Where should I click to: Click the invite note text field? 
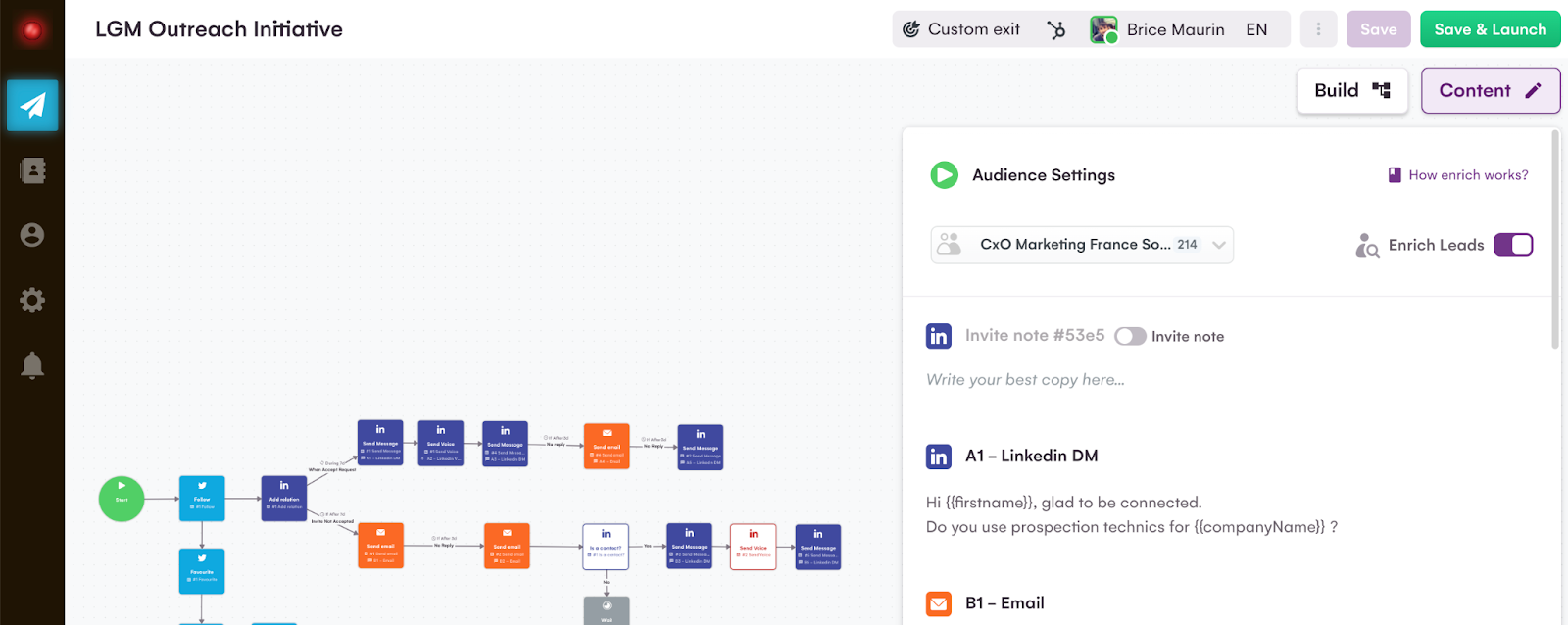[x=1025, y=380]
